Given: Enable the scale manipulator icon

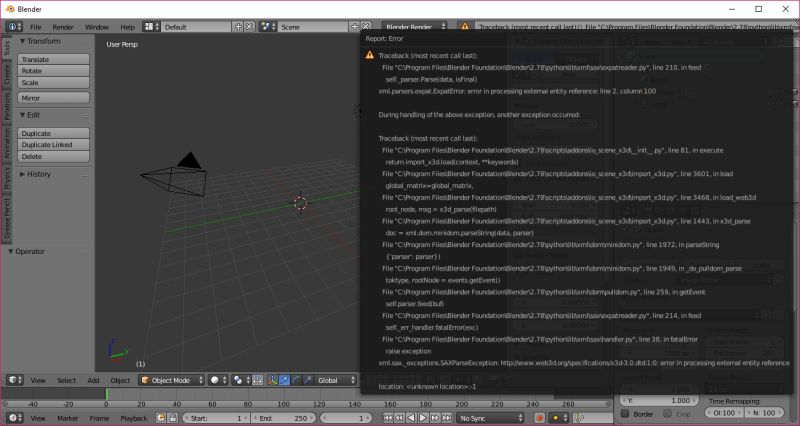Looking at the screenshot, I should (307, 380).
